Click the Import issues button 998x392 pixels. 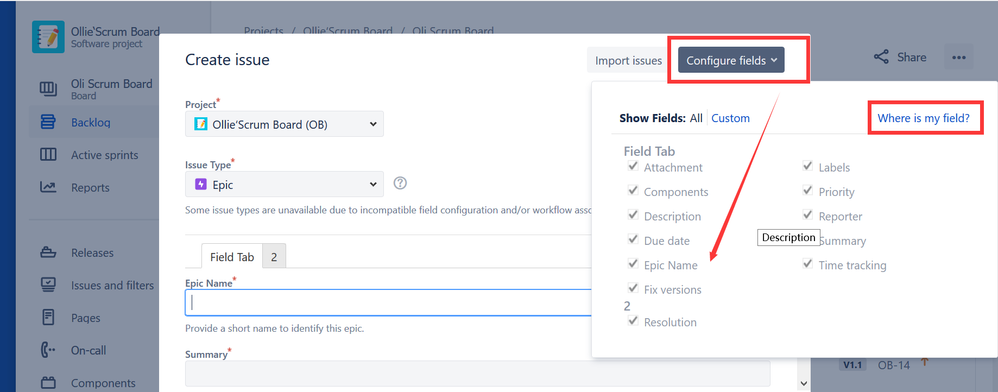628,60
